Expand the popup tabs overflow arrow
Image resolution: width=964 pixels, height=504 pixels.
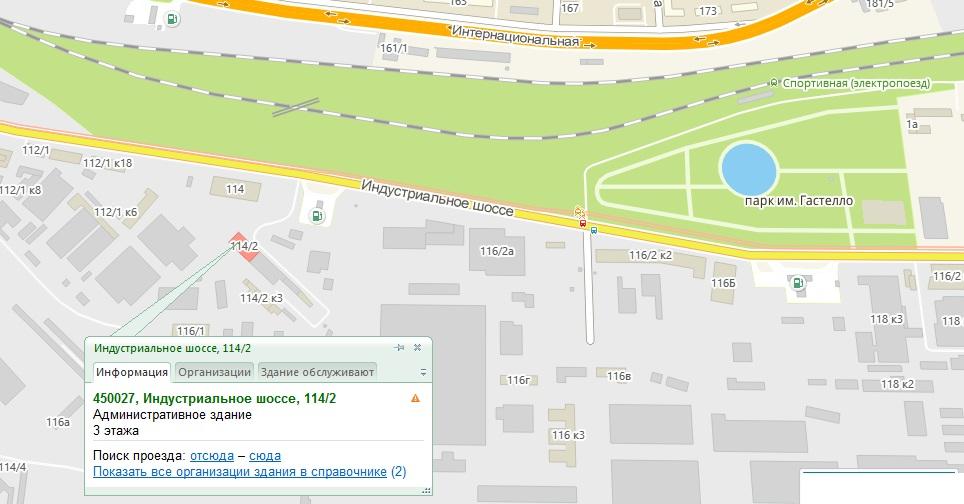tap(423, 372)
